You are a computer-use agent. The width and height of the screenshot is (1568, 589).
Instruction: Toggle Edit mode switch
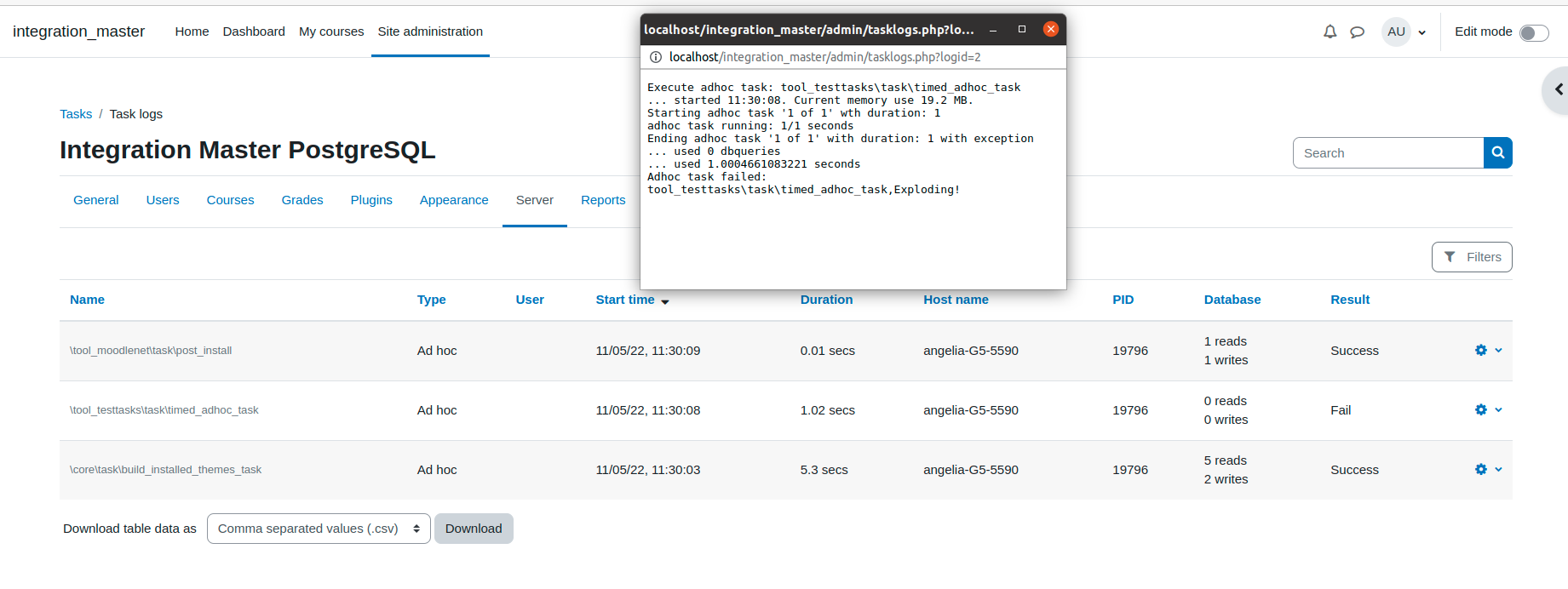click(1534, 32)
